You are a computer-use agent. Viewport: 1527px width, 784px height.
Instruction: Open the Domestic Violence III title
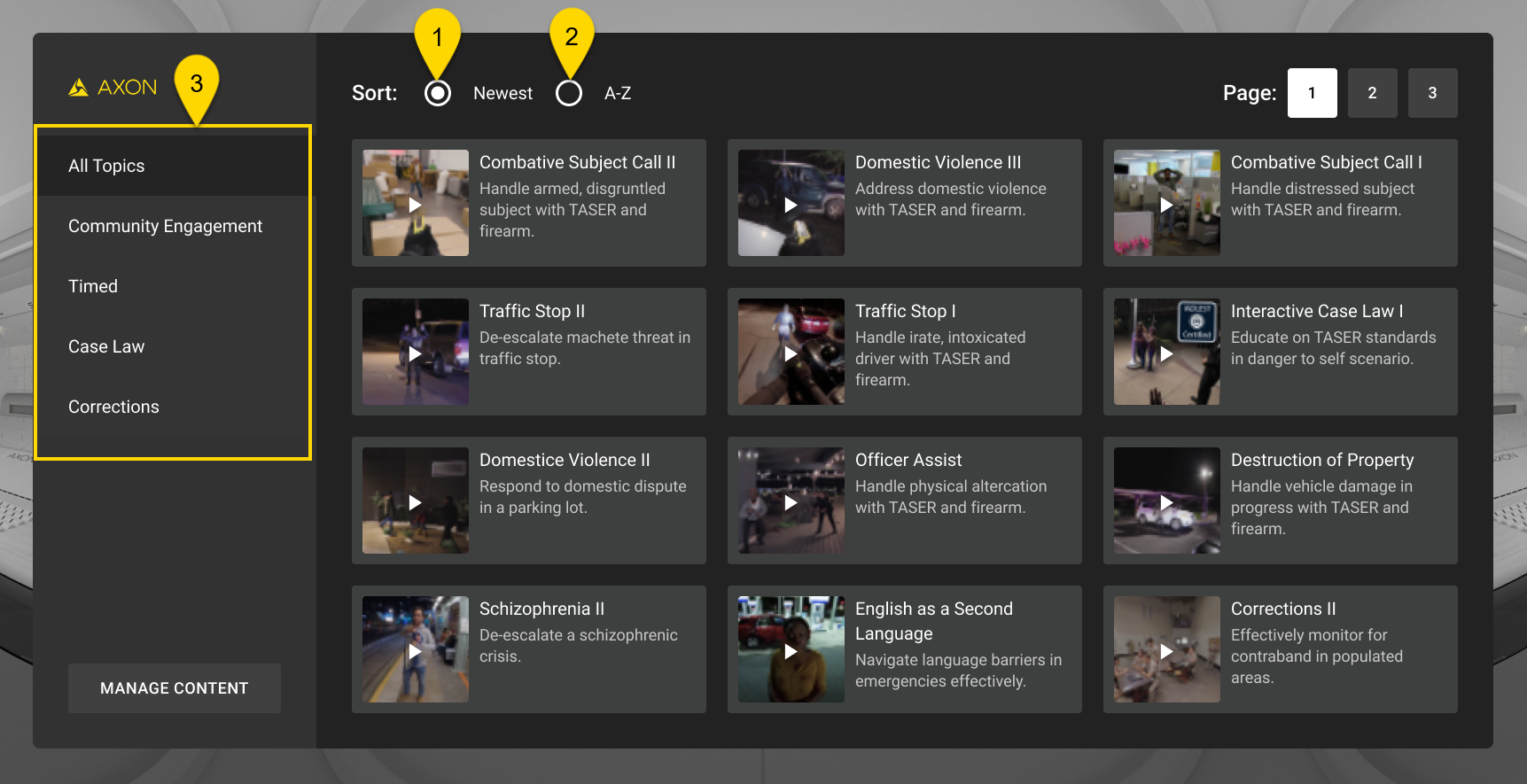(x=938, y=162)
